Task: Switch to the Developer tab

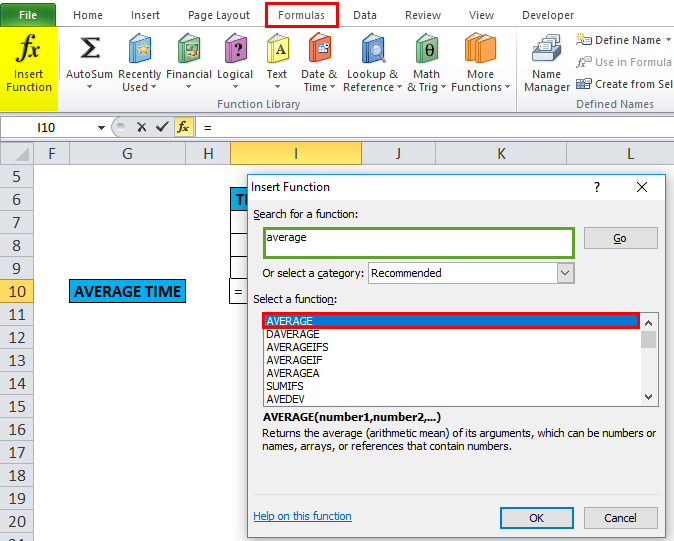Action: pos(548,15)
